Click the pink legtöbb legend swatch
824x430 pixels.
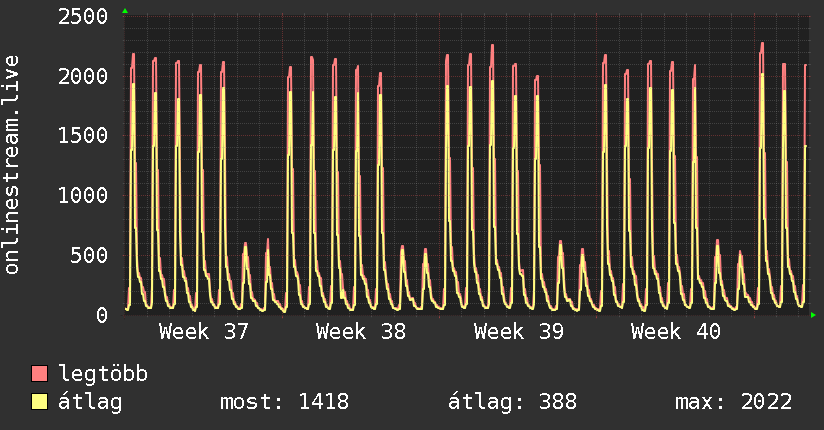pos(39,374)
